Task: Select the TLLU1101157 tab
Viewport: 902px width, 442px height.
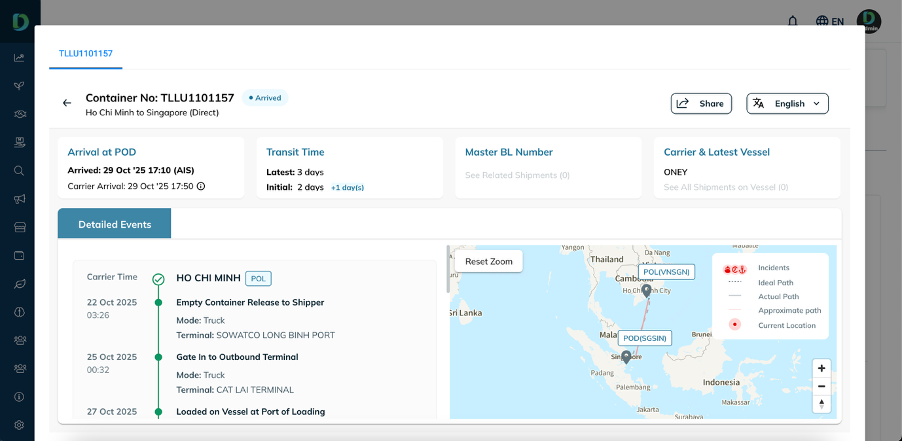Action: 86,53
